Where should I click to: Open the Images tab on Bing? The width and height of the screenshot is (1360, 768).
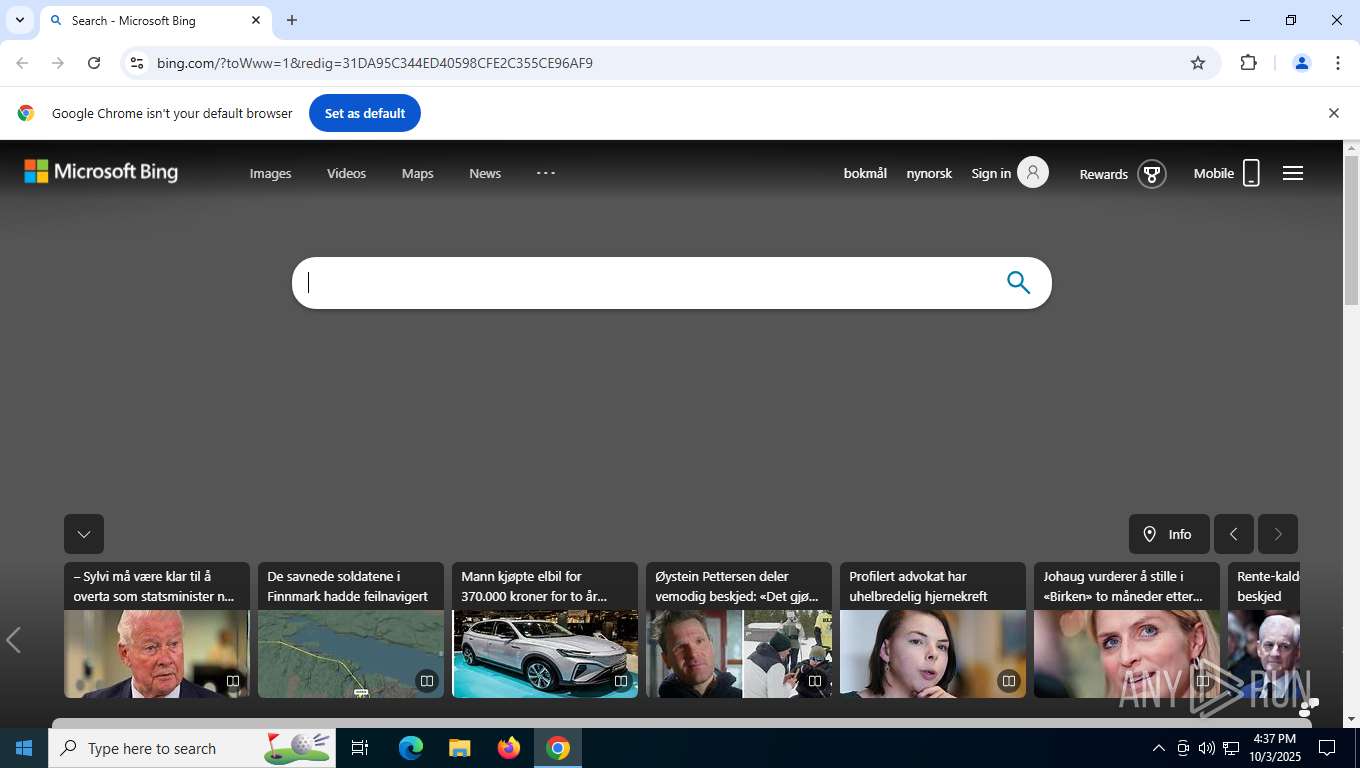coord(270,173)
